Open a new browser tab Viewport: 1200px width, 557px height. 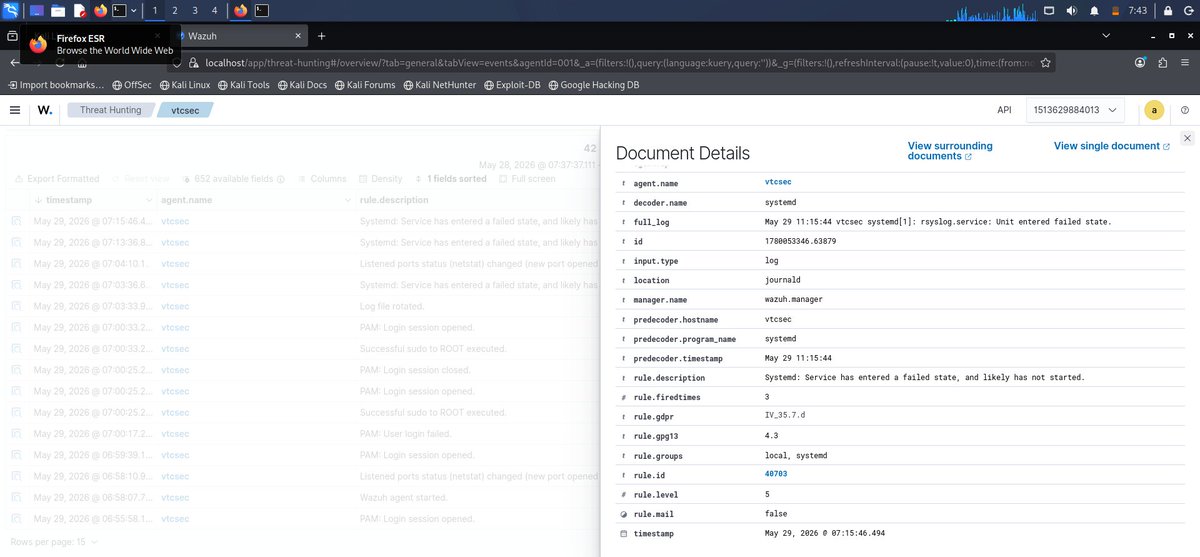click(322, 36)
